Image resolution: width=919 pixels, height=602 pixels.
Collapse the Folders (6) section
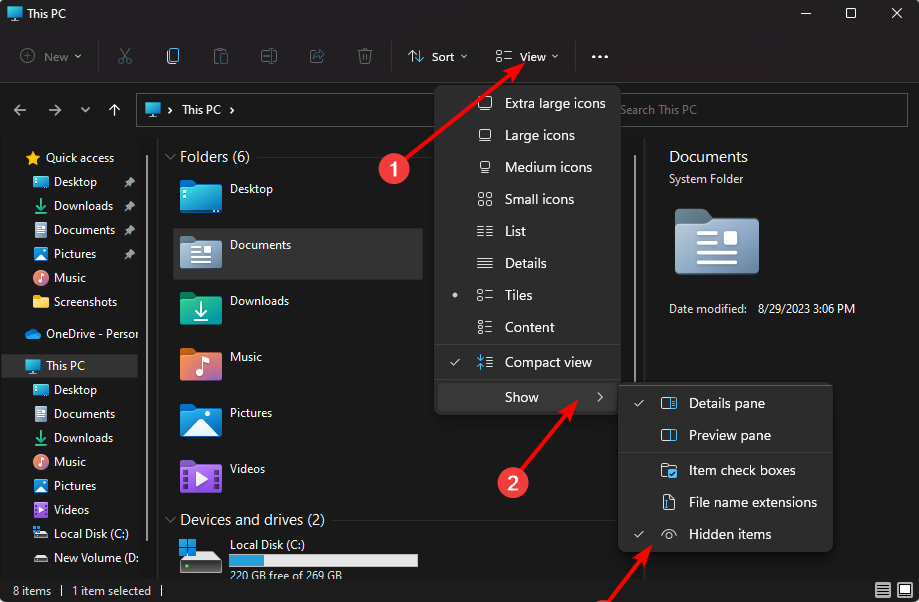pos(170,156)
